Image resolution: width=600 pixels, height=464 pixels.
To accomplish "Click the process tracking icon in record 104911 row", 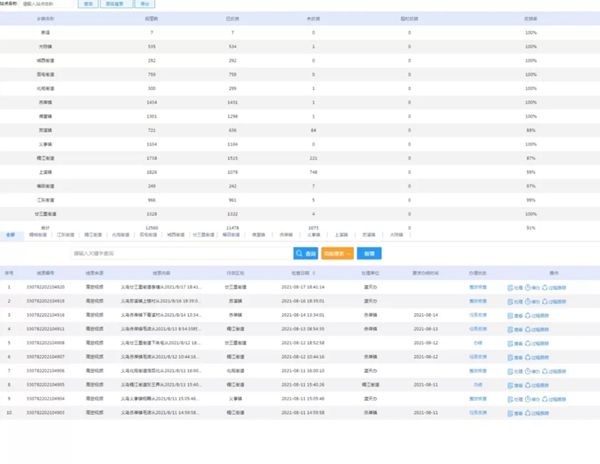I will click(x=528, y=329).
